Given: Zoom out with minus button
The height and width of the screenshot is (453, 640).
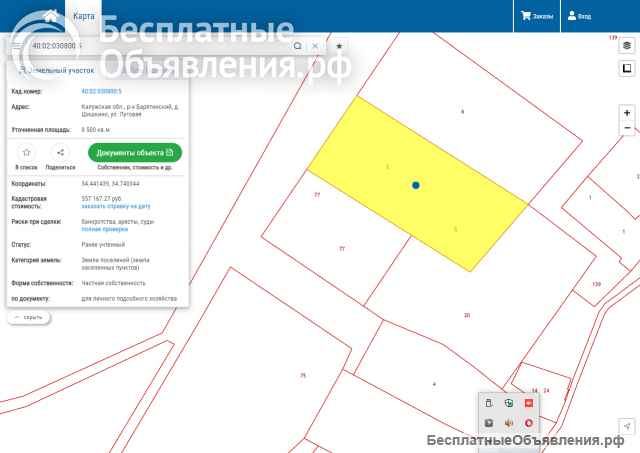Looking at the screenshot, I should (x=627, y=128).
